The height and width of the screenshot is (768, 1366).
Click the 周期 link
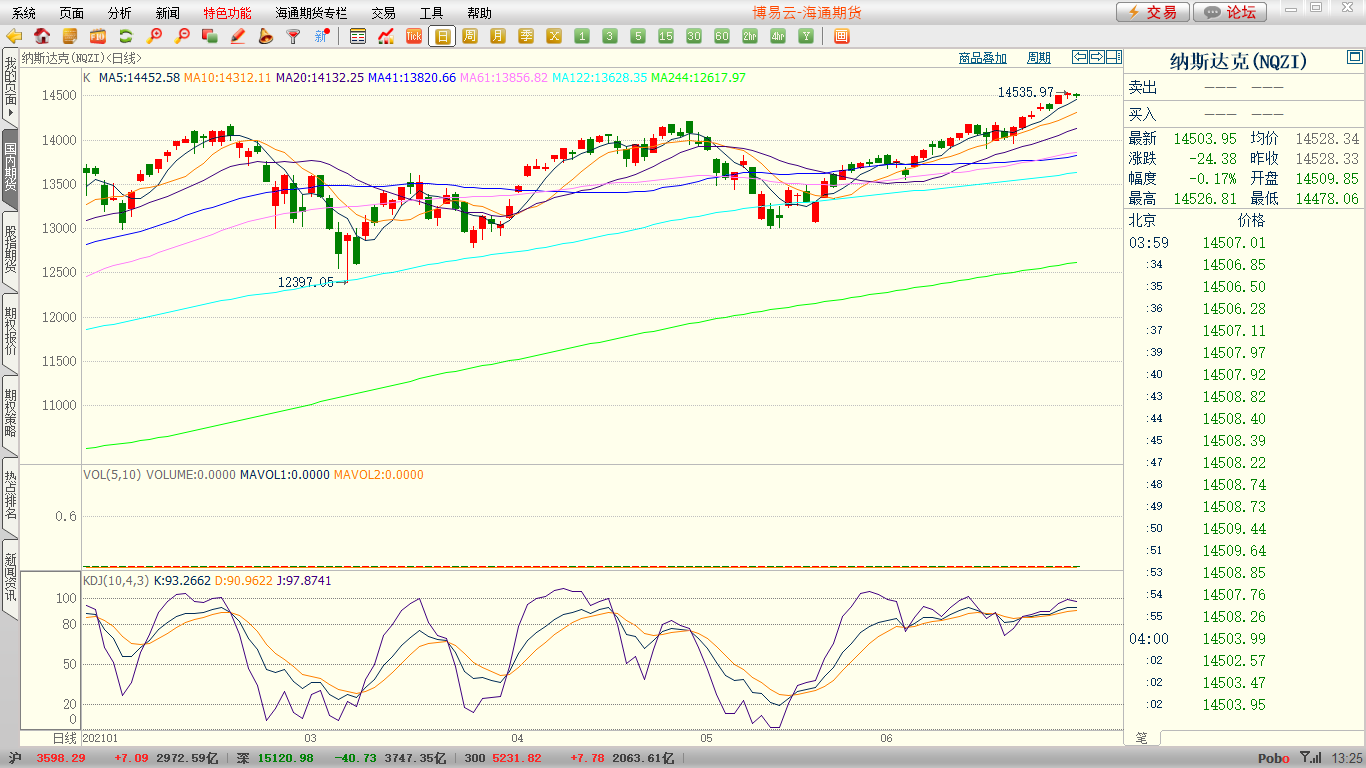pos(1039,58)
